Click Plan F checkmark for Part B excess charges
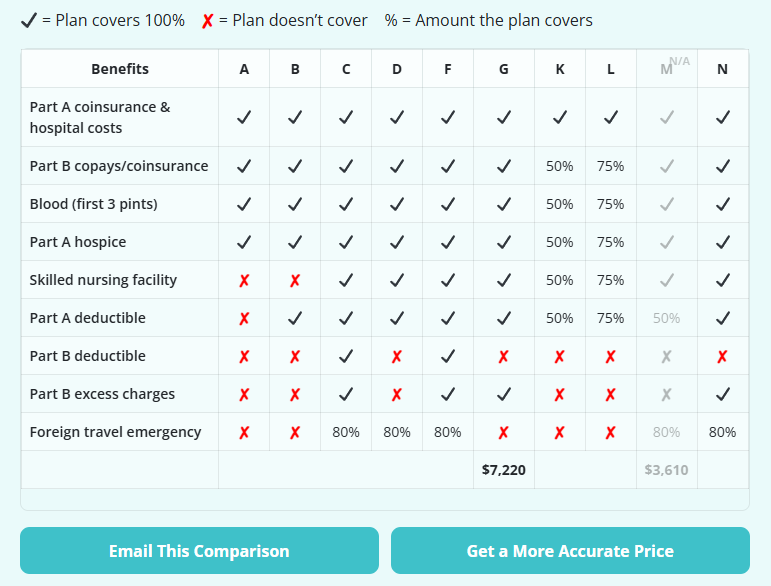 coord(447,394)
